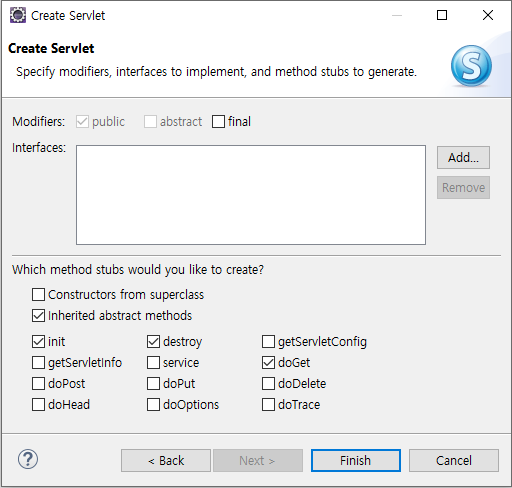
Task: Go to previous page with Back
Action: [x=166, y=461]
